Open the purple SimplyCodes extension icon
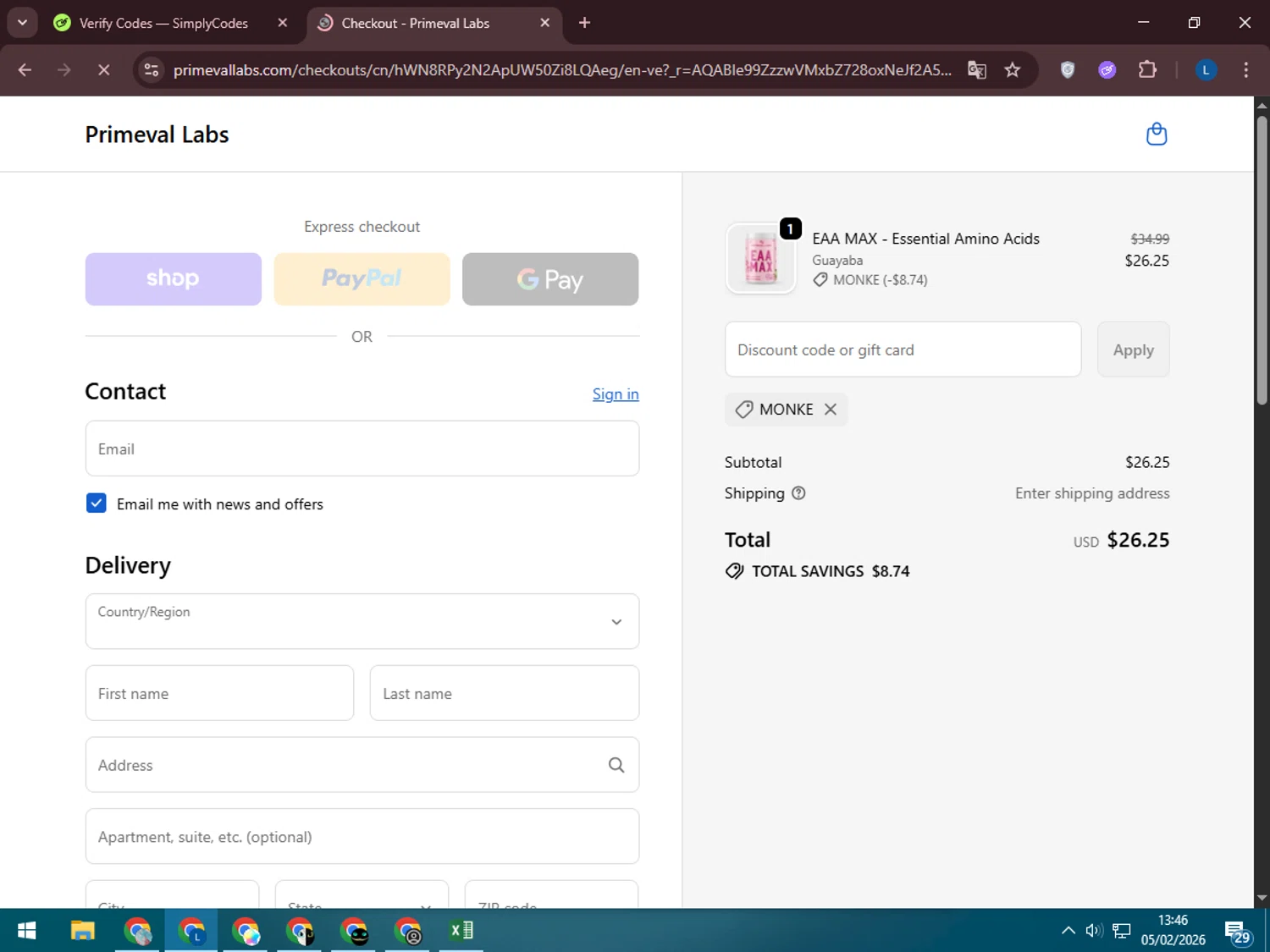Viewport: 1270px width, 952px height. click(1107, 70)
